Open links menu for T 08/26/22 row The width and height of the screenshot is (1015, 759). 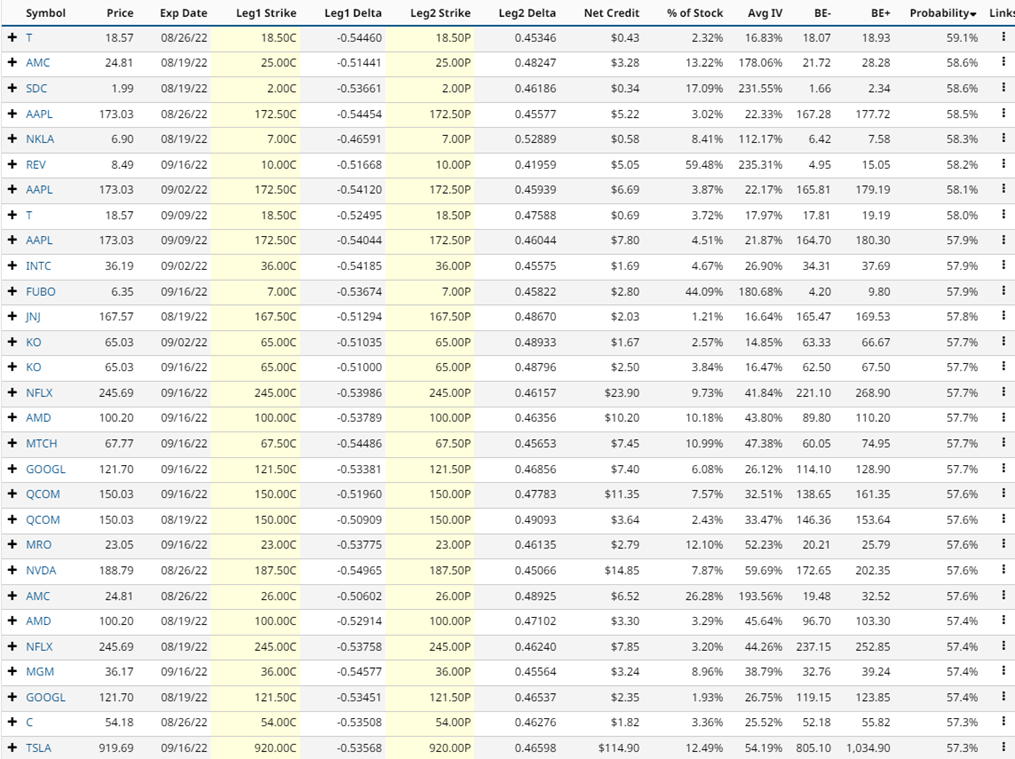pos(1003,37)
